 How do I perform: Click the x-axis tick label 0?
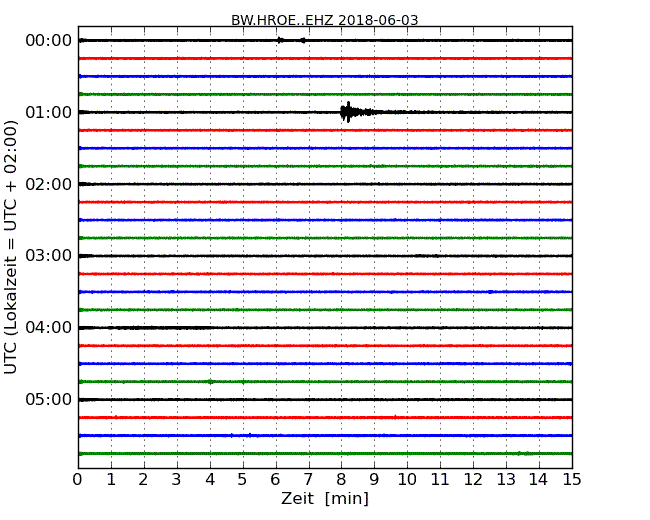point(78,480)
